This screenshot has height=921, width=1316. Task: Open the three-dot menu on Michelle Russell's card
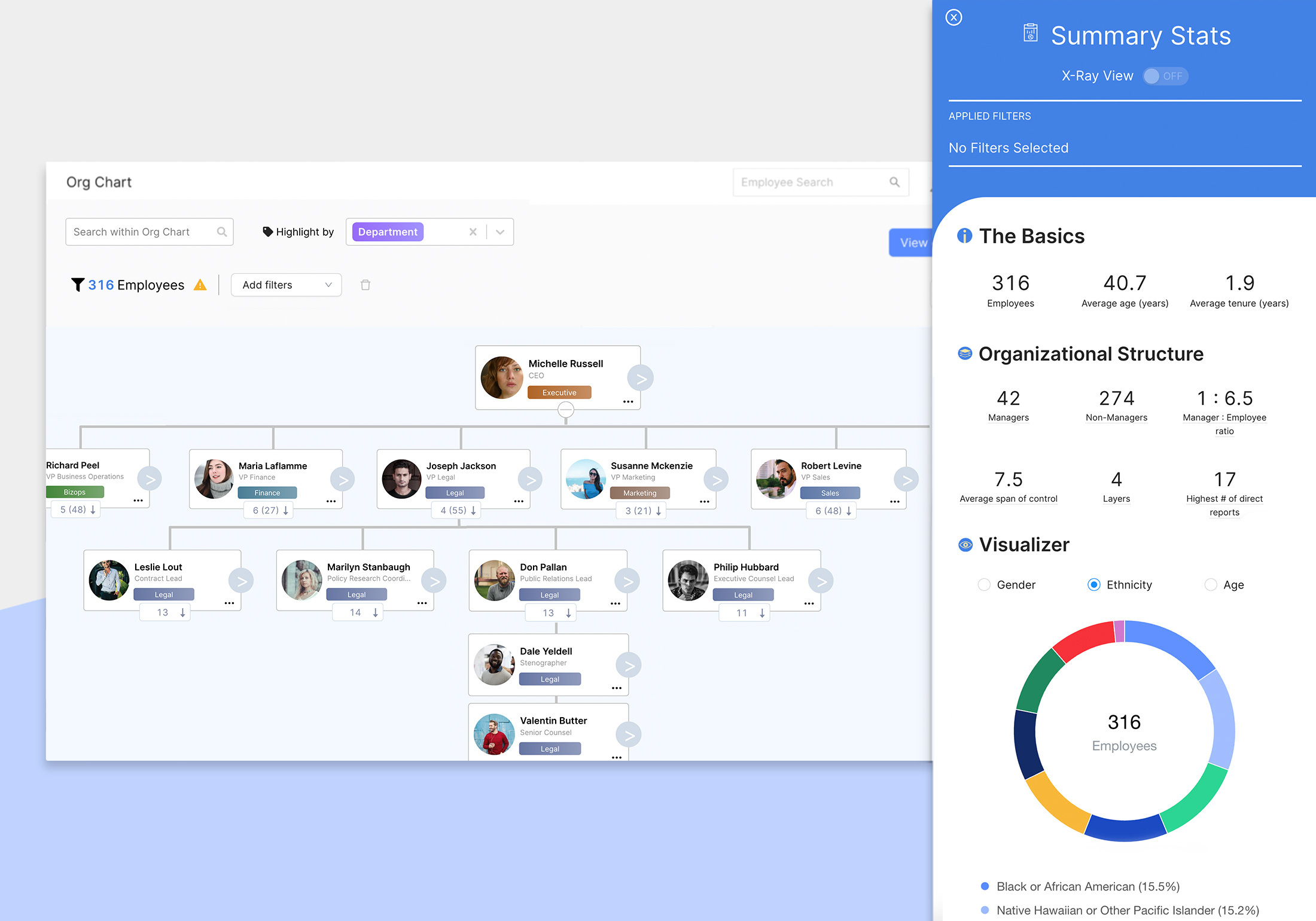(628, 402)
